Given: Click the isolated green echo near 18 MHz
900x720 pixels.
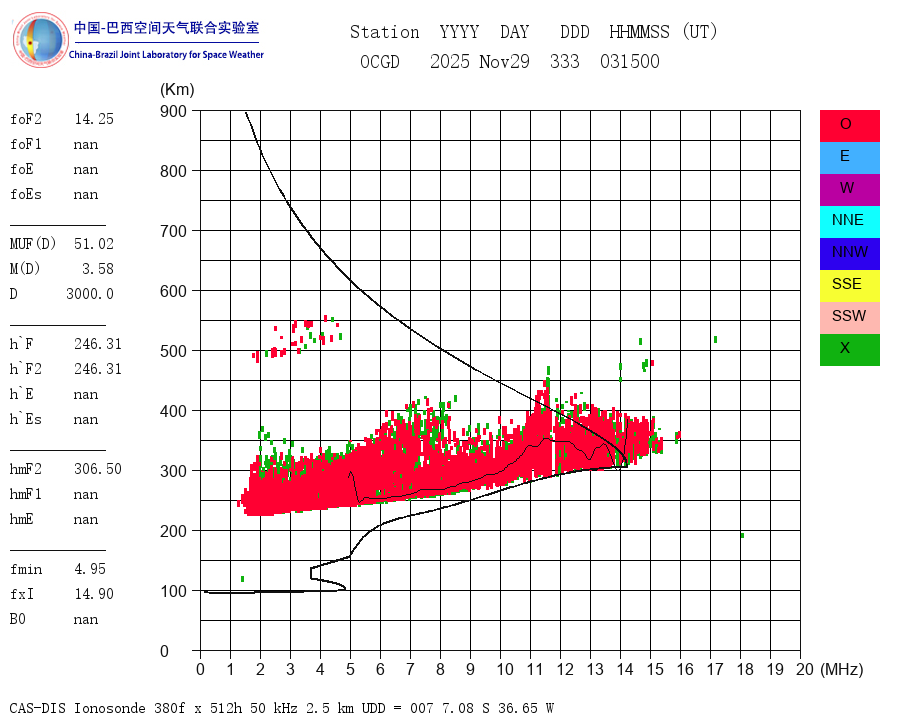Looking at the screenshot, I should [742, 535].
